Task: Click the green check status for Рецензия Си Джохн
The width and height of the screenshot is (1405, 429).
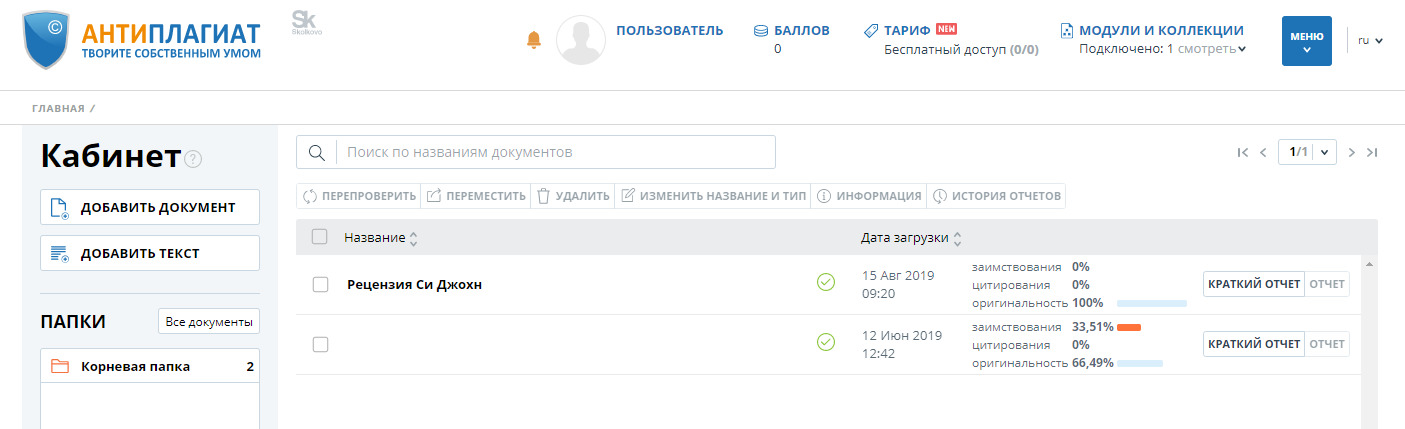Action: pyautogui.click(x=825, y=283)
